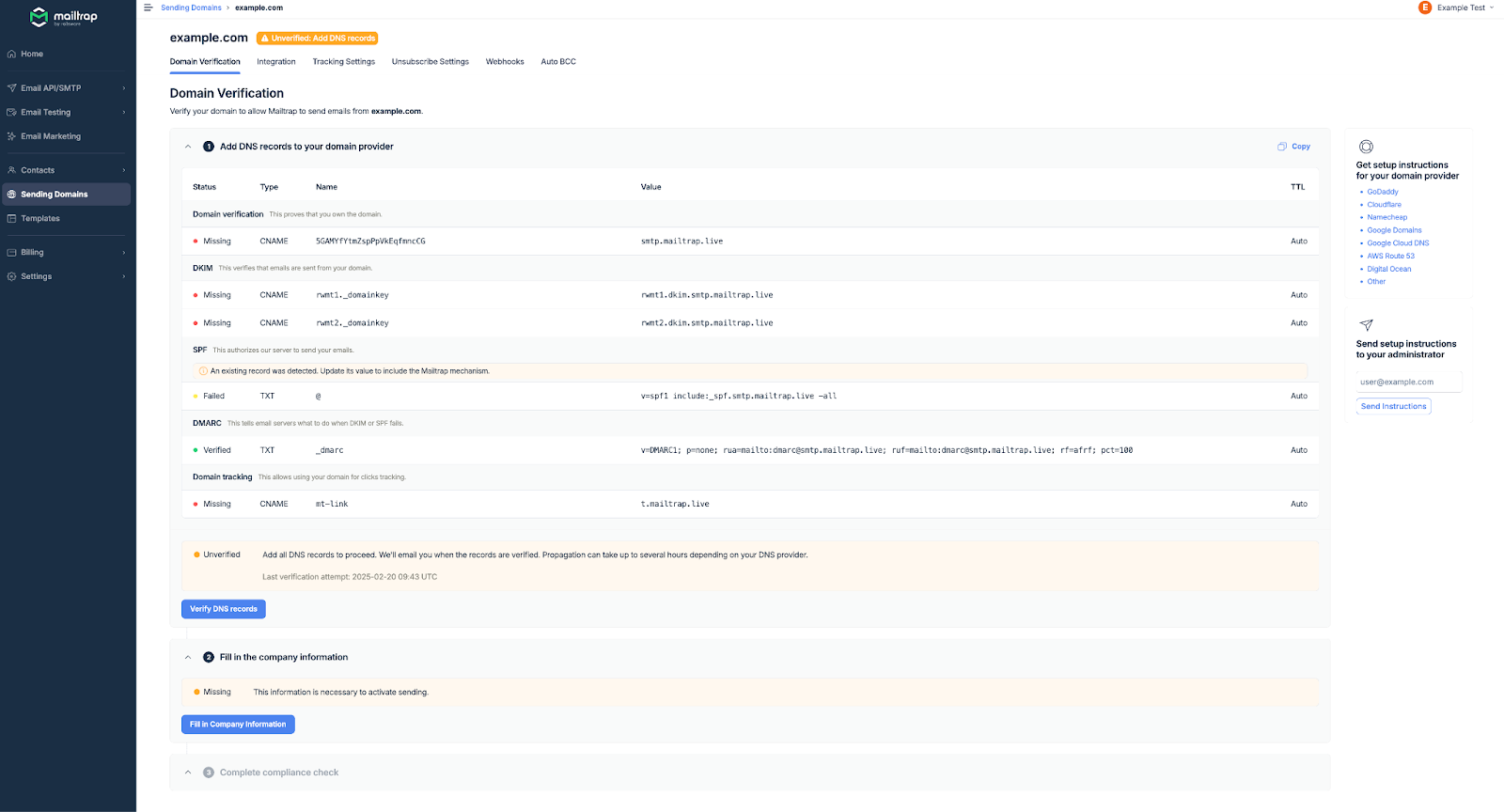1504x812 pixels.
Task: Switch to the Unsubscribe Settings tab
Action: point(431,62)
